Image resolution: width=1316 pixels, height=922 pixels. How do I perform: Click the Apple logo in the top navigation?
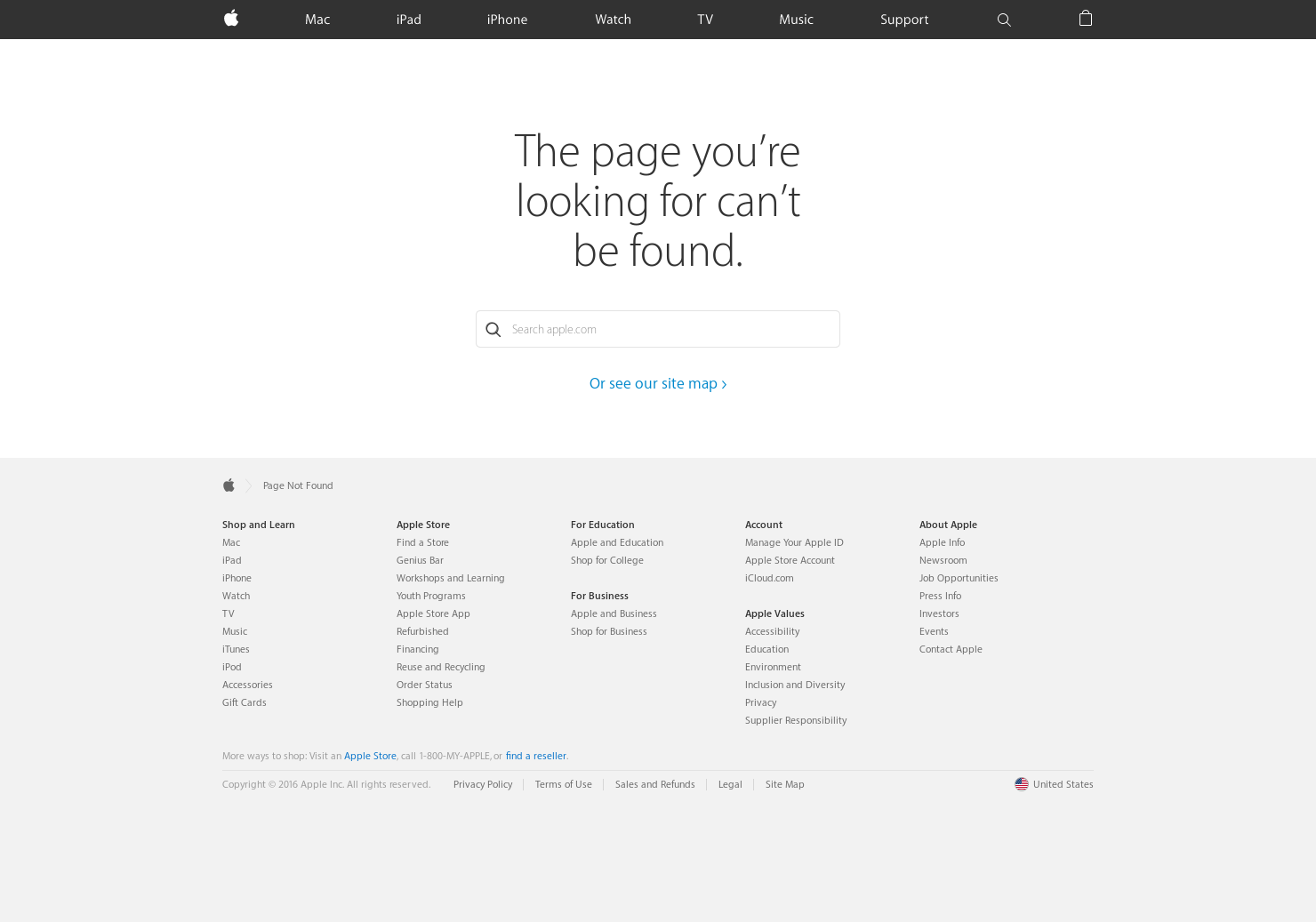tap(231, 18)
